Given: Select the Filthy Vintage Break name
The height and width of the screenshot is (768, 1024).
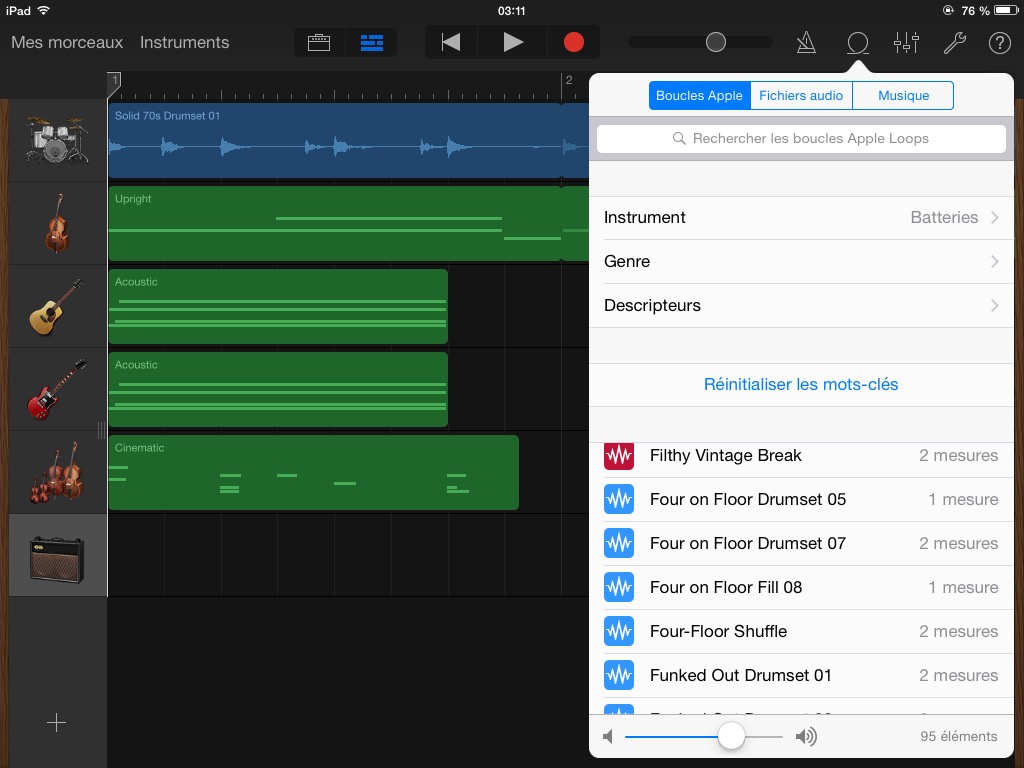Looking at the screenshot, I should point(726,455).
